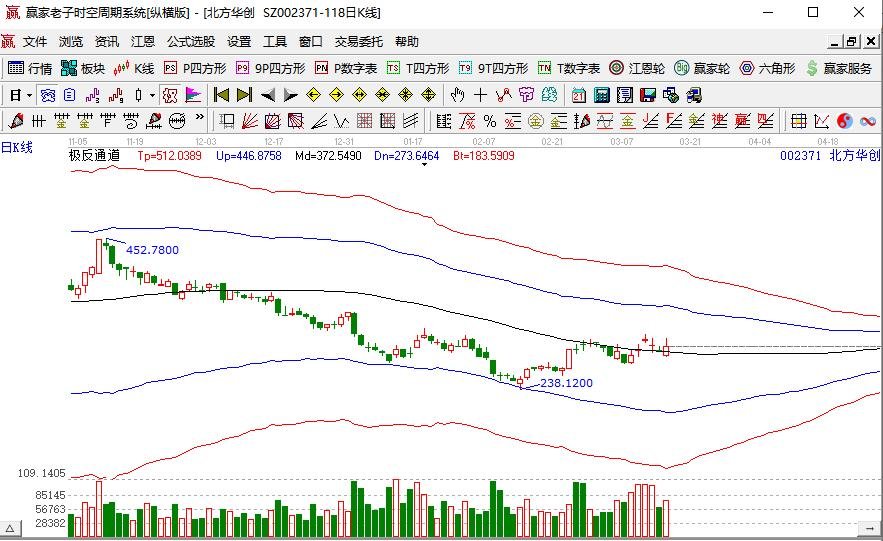Open the 资讯 menu
Screen dimensions: 883x541
click(x=106, y=42)
